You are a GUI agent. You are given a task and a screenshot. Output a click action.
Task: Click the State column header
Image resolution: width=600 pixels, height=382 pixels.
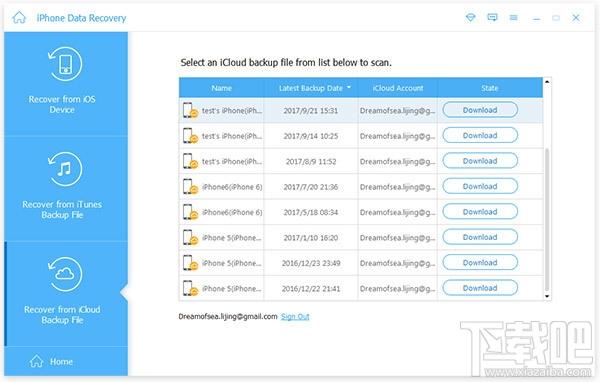tap(490, 88)
